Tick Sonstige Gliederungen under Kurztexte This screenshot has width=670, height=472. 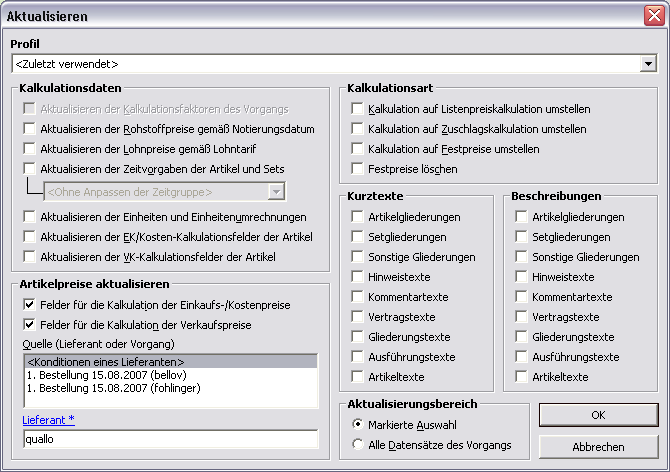[x=357, y=257]
